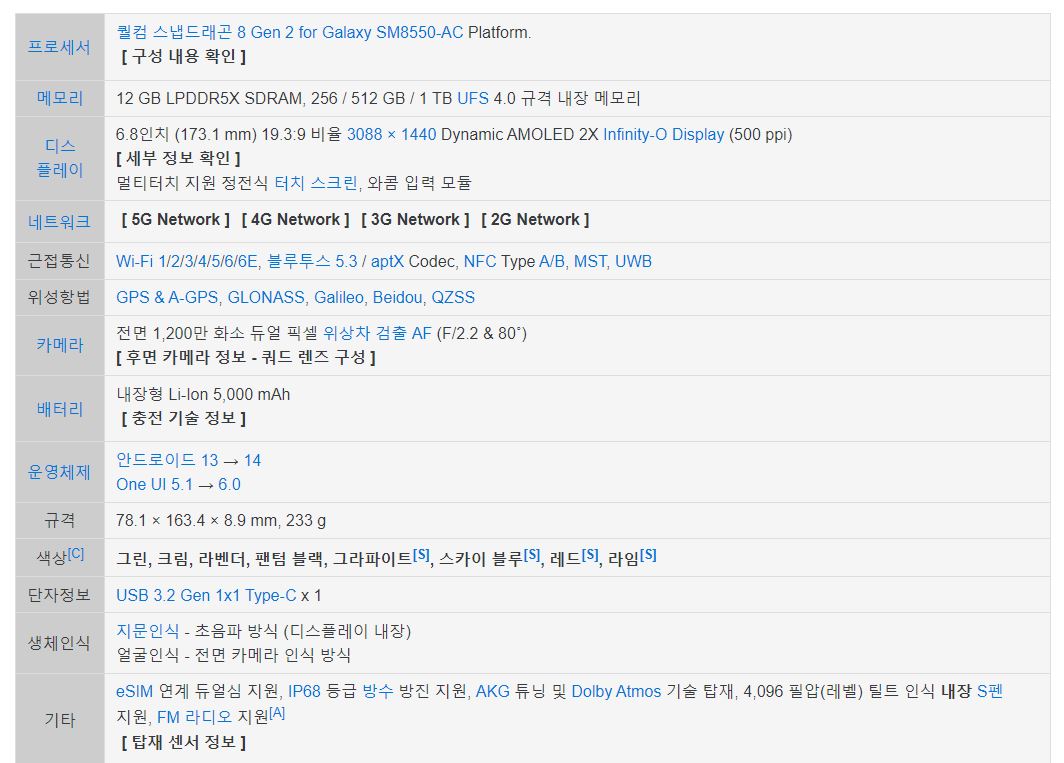
Task: Click the dimensions 78.1 × 163.4 × 8.9 mm
Action: click(197, 521)
